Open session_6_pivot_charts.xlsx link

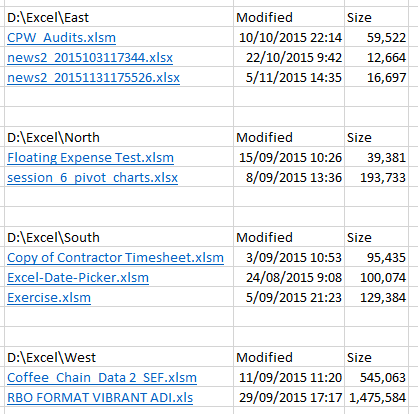92,178
